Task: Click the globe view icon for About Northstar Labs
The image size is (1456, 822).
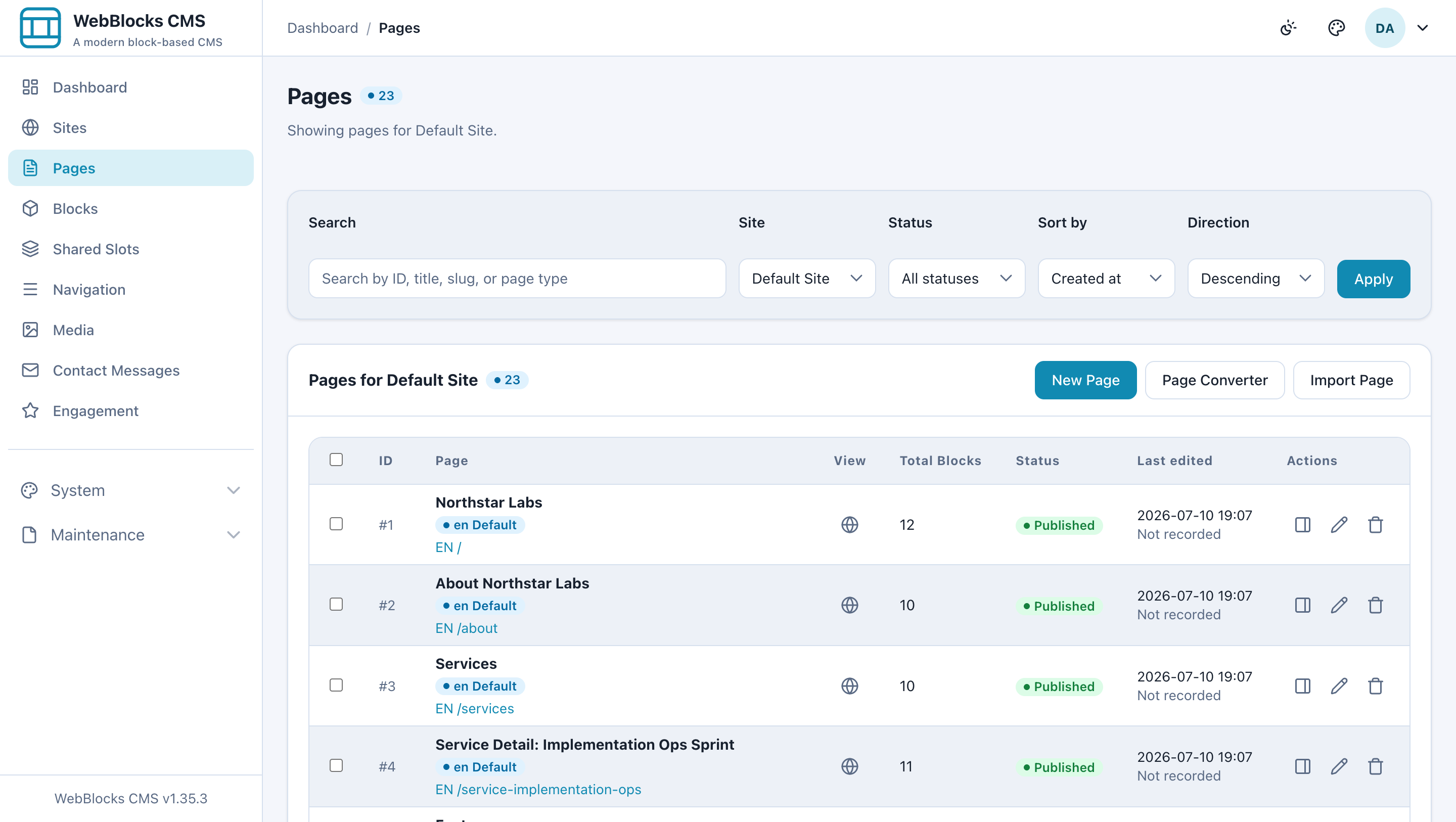Action: click(x=849, y=605)
